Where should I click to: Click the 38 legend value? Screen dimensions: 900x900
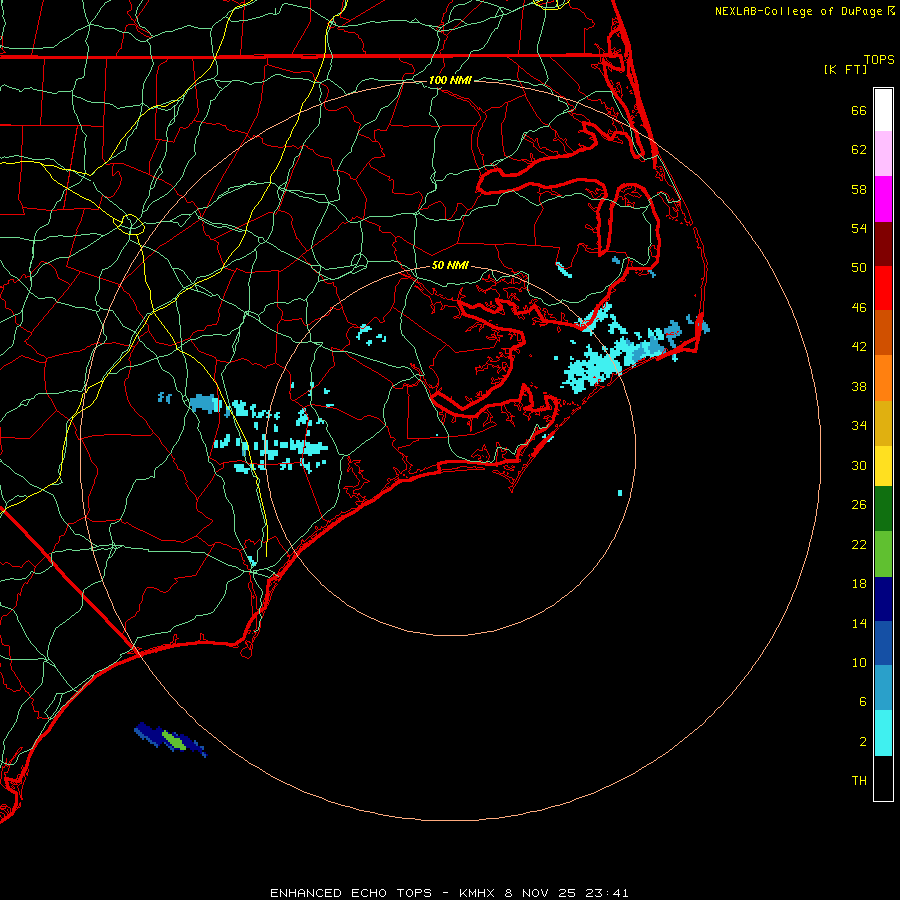(859, 386)
